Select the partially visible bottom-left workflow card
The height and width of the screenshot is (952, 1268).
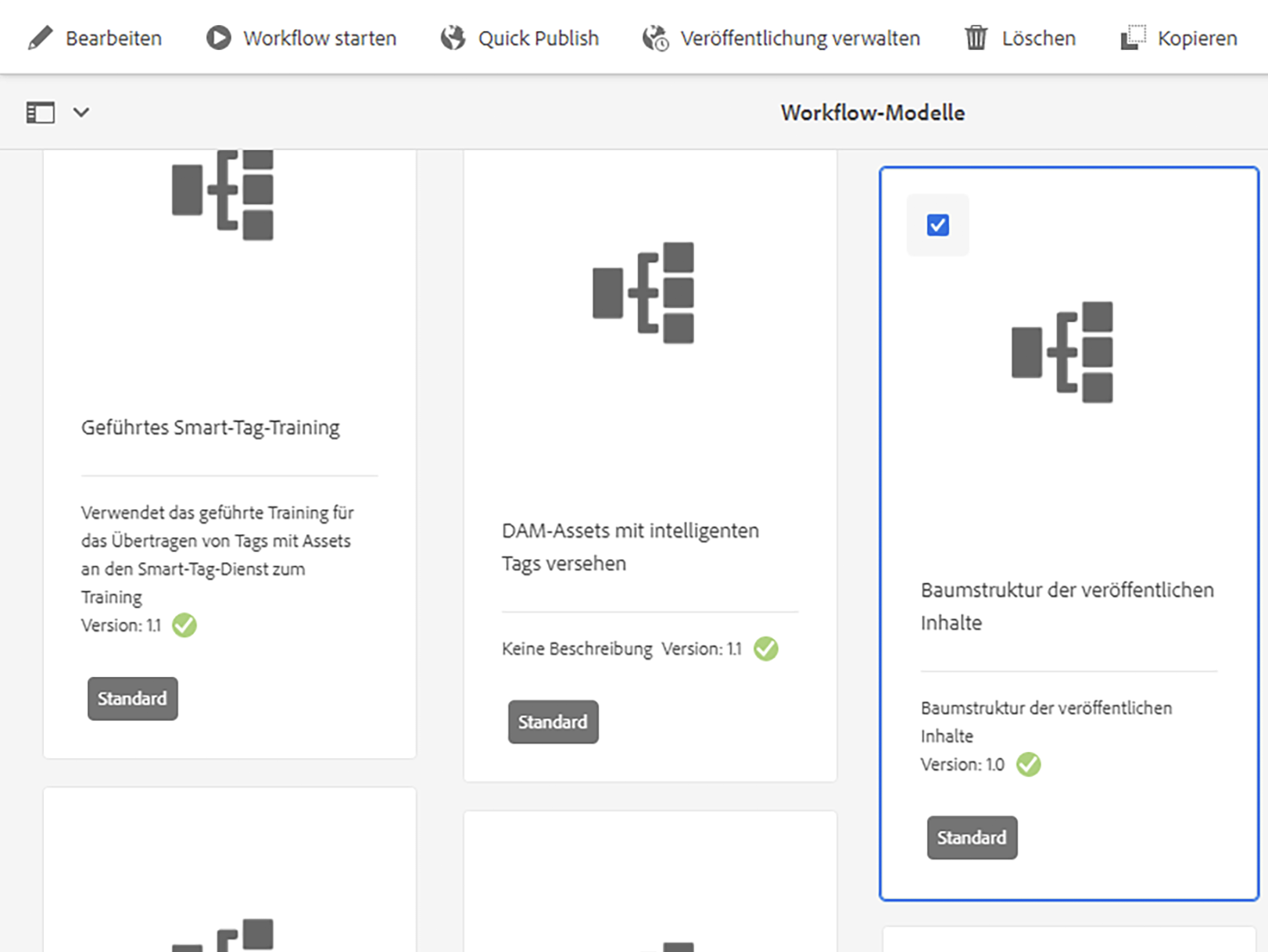230,869
